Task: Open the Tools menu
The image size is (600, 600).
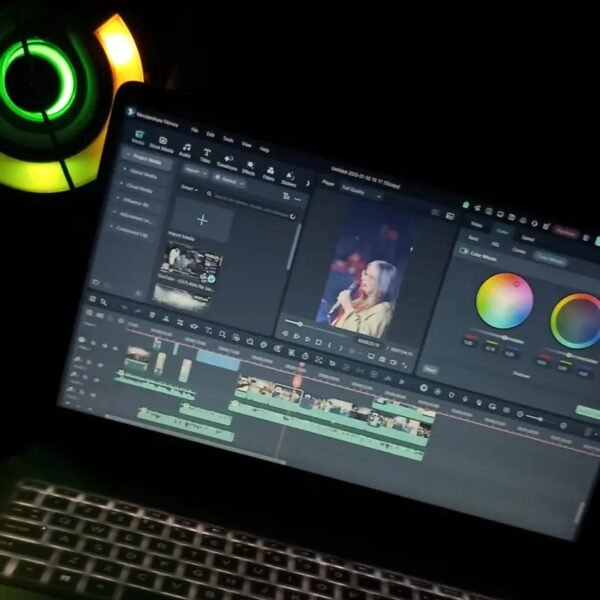Action: (228, 139)
